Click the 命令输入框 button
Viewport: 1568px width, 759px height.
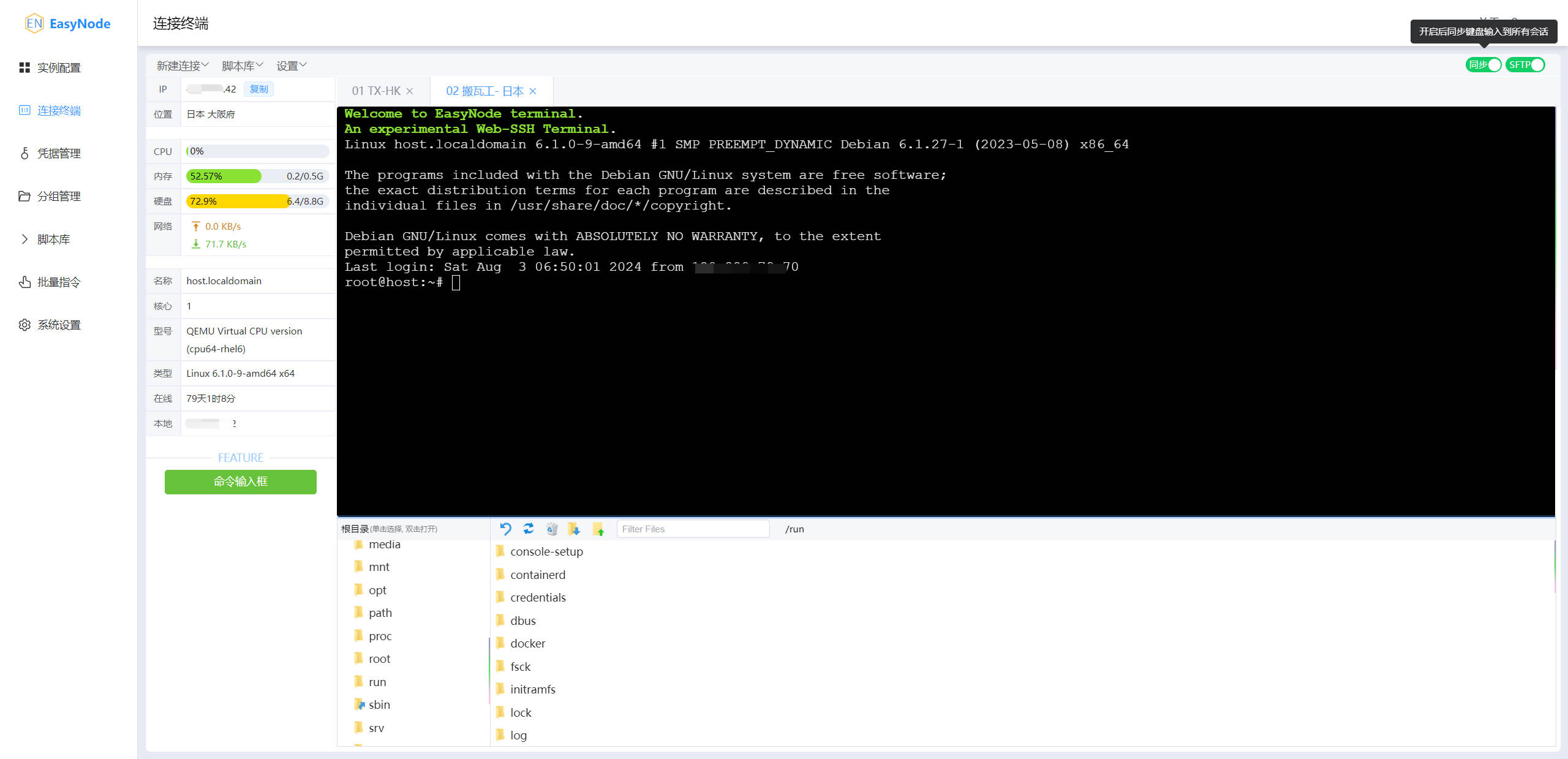(241, 481)
